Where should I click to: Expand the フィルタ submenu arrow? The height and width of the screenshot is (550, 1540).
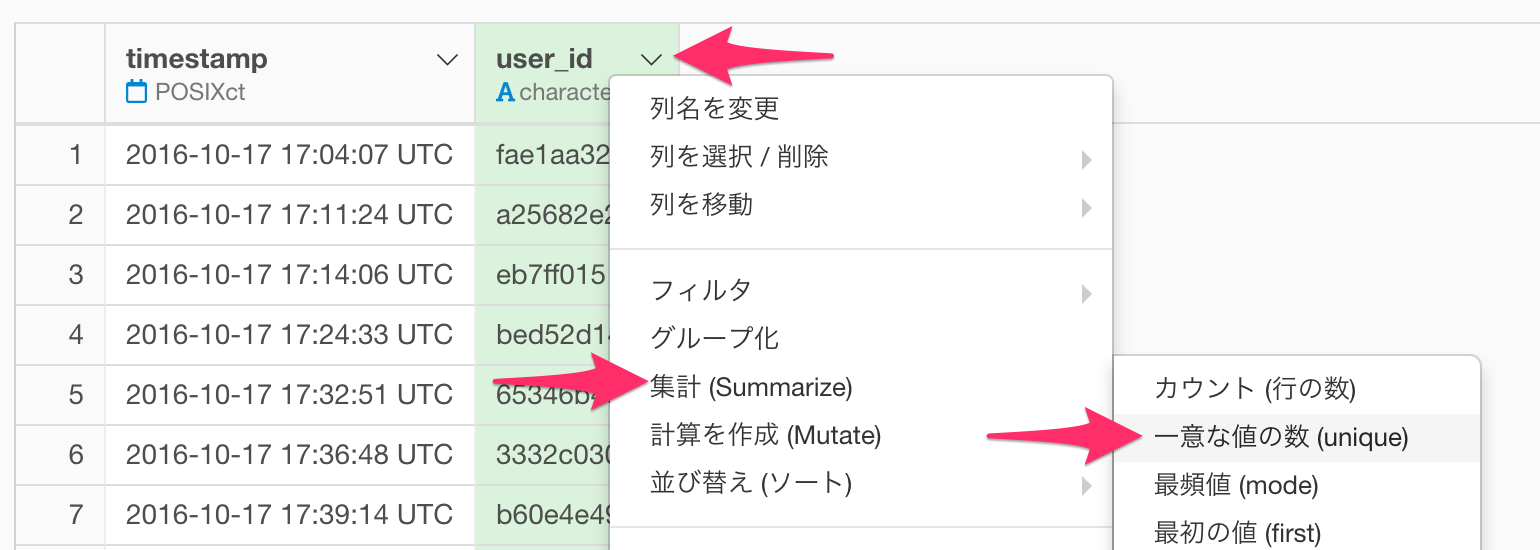pyautogui.click(x=1086, y=294)
